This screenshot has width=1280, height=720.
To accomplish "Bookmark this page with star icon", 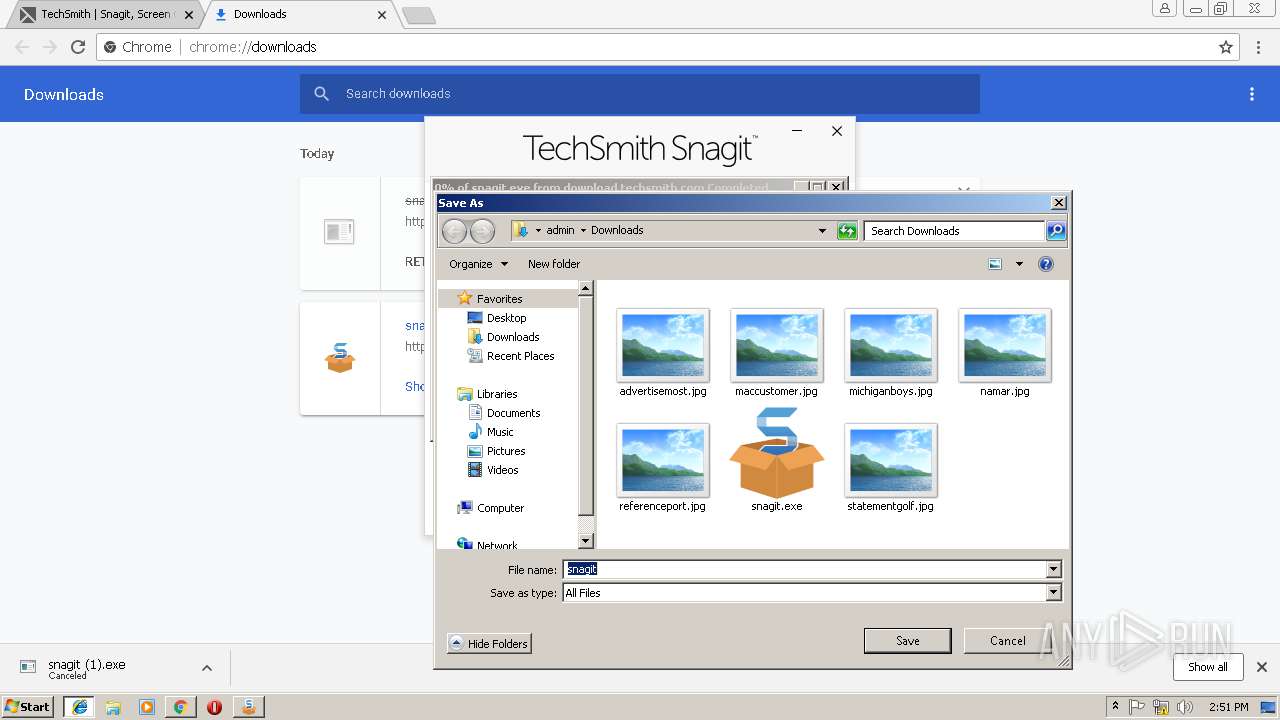I will [1226, 47].
